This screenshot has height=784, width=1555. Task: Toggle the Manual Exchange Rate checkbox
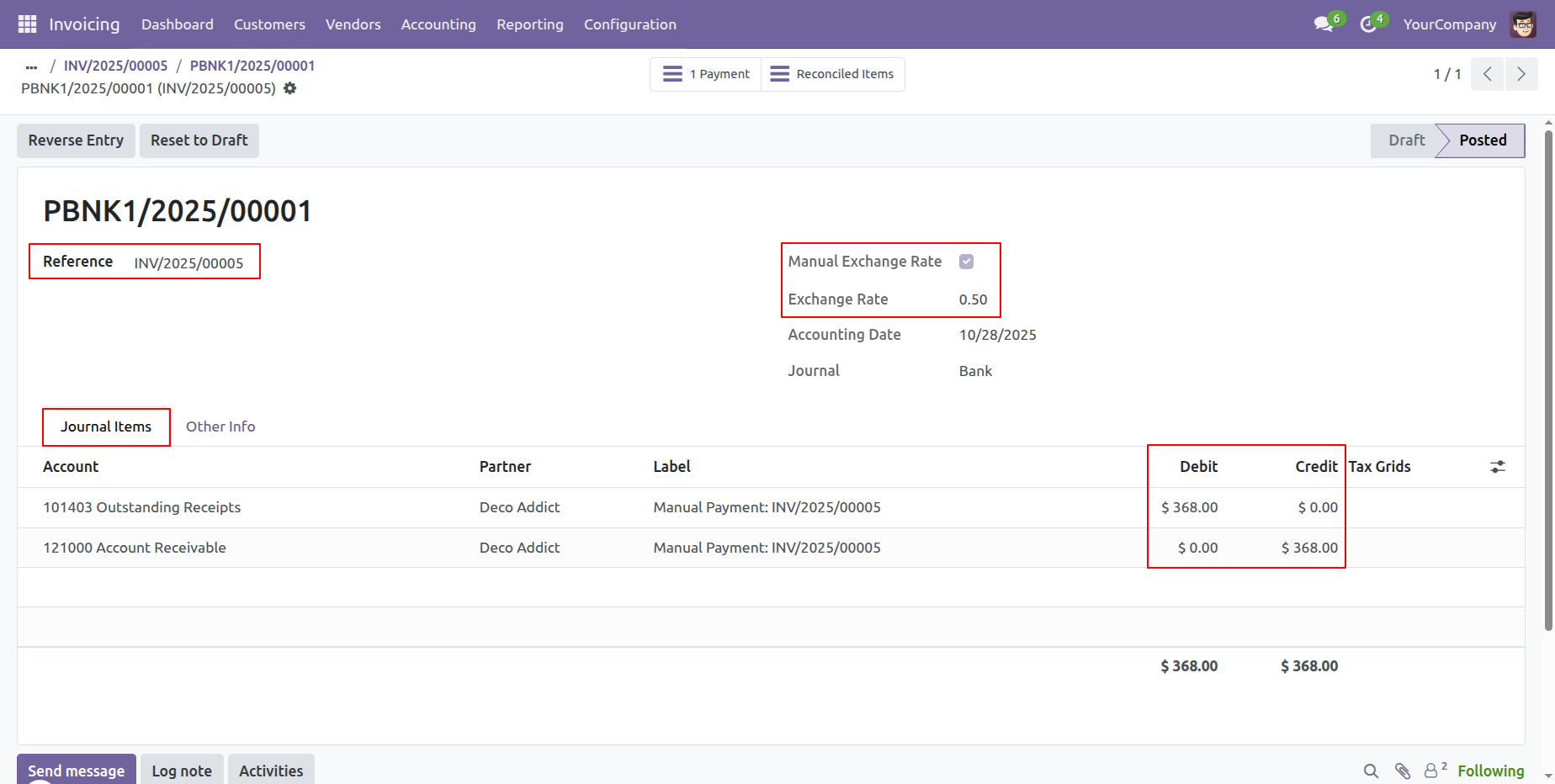[967, 262]
